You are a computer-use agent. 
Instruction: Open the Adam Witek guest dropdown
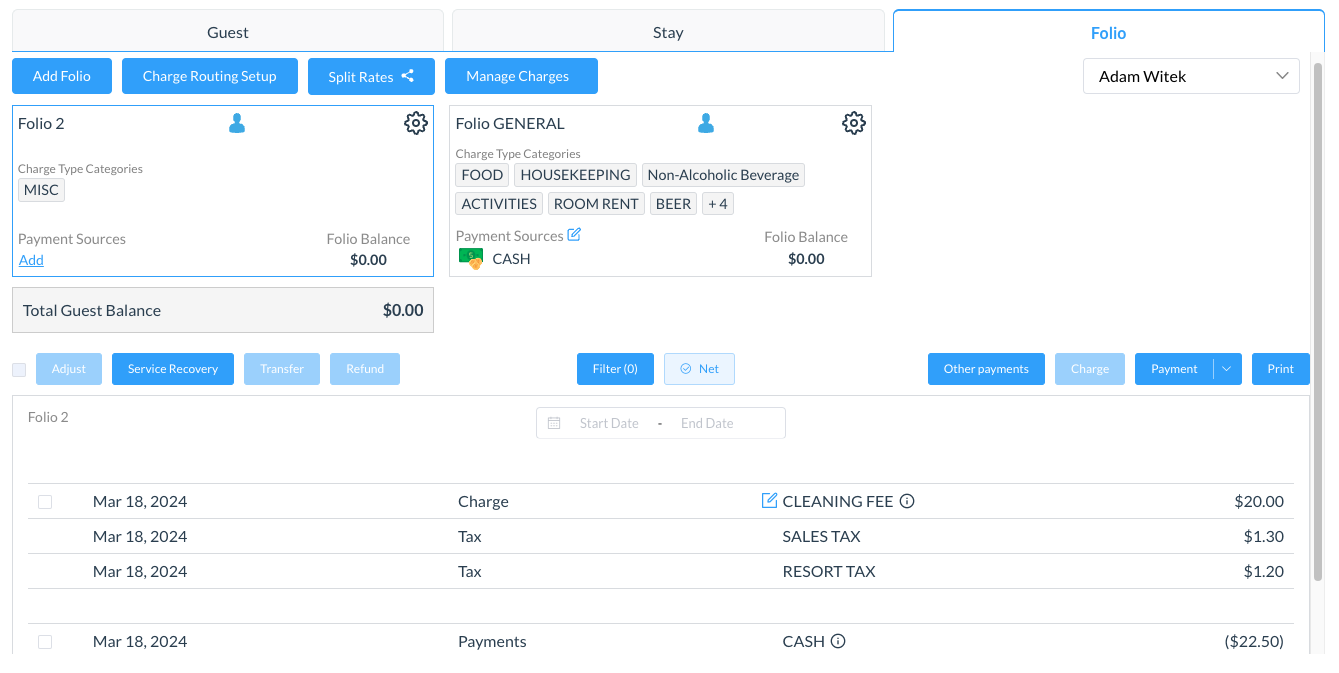[x=1190, y=76]
